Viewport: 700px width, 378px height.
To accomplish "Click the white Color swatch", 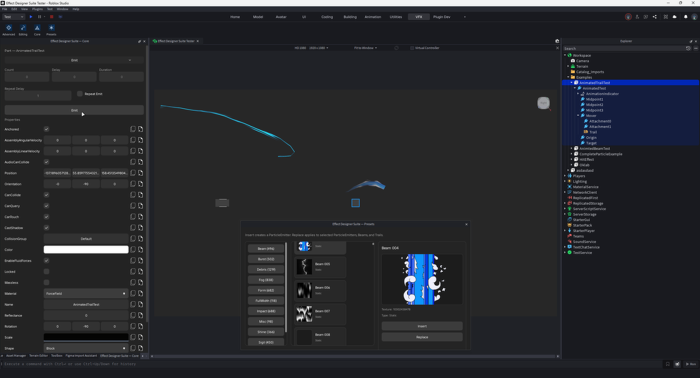I will click(x=86, y=249).
